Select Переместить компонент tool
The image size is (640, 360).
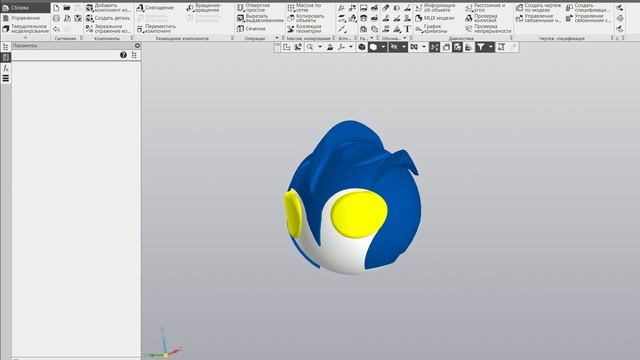tap(156, 29)
